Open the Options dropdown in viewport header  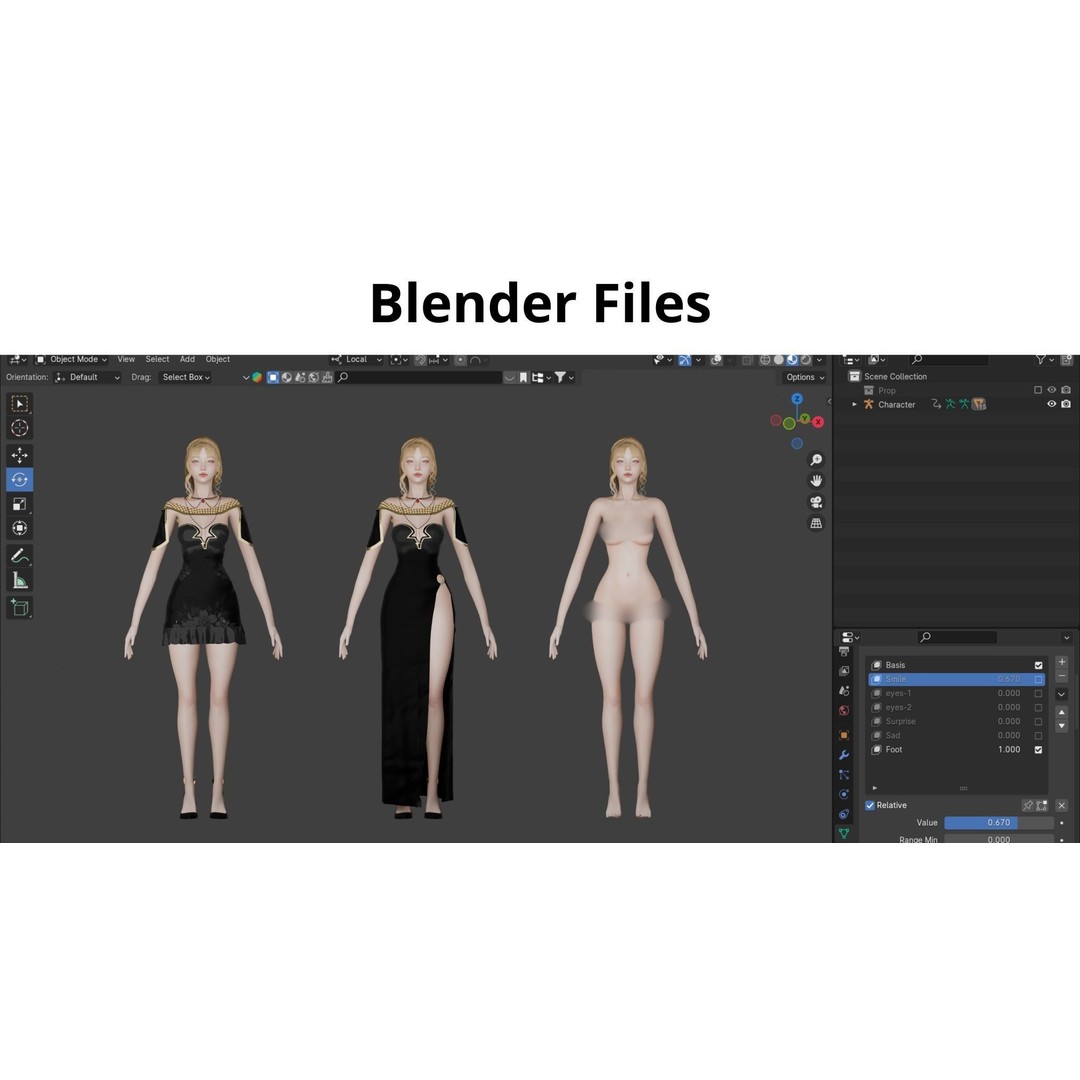[x=804, y=377]
